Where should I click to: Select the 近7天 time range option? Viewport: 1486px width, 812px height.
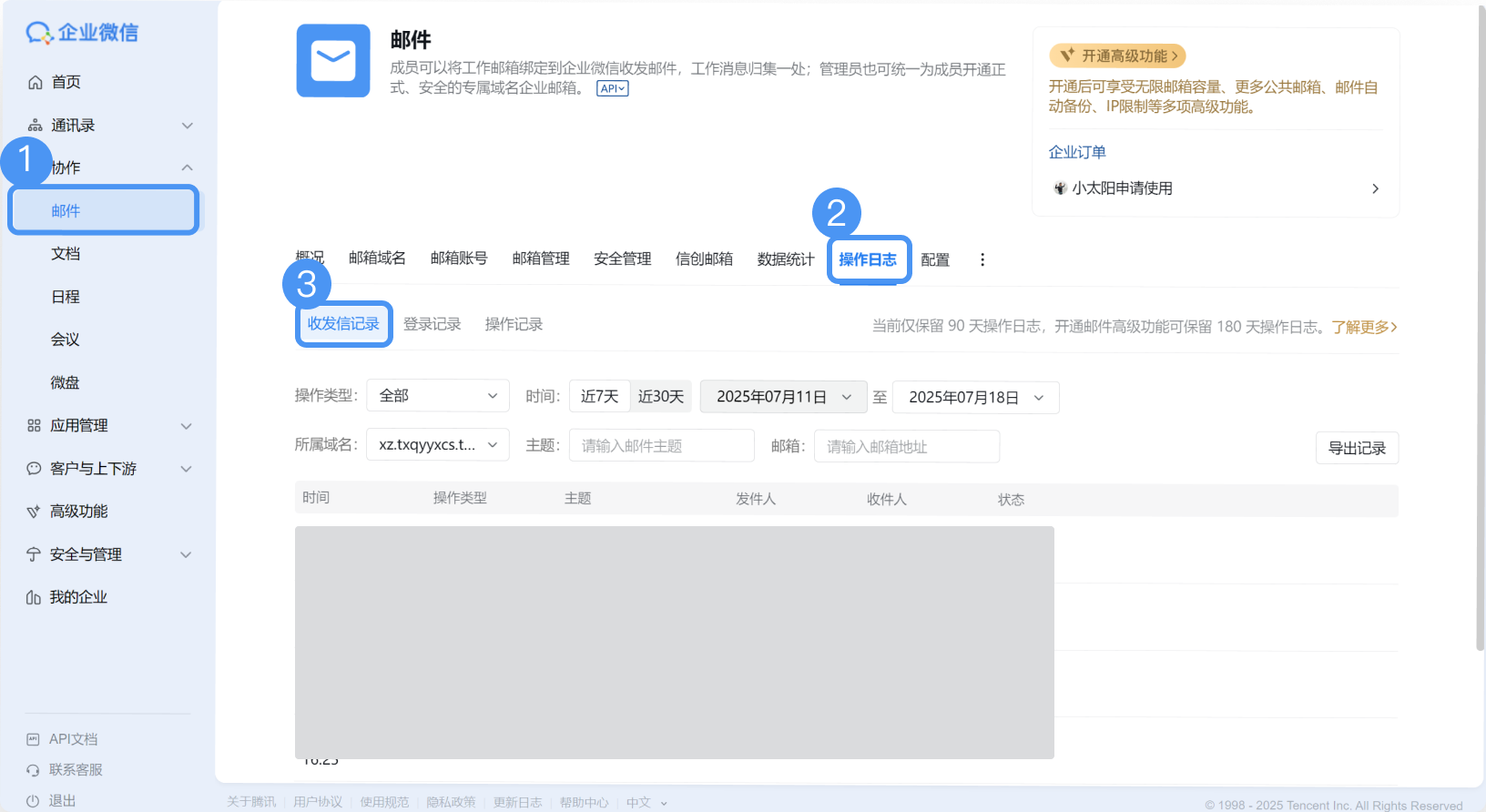point(599,397)
